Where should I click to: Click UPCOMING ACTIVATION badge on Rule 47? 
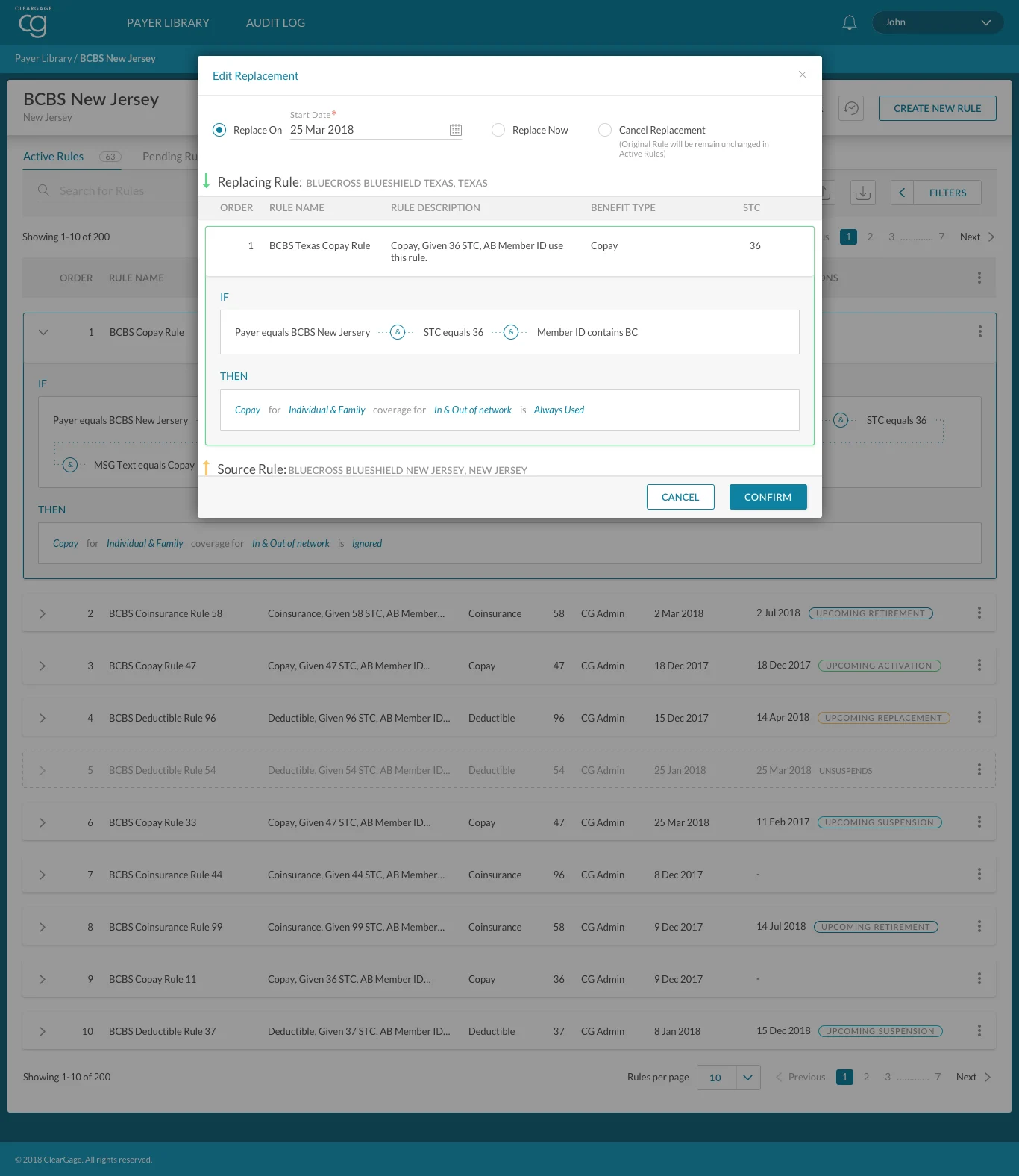[x=879, y=666]
